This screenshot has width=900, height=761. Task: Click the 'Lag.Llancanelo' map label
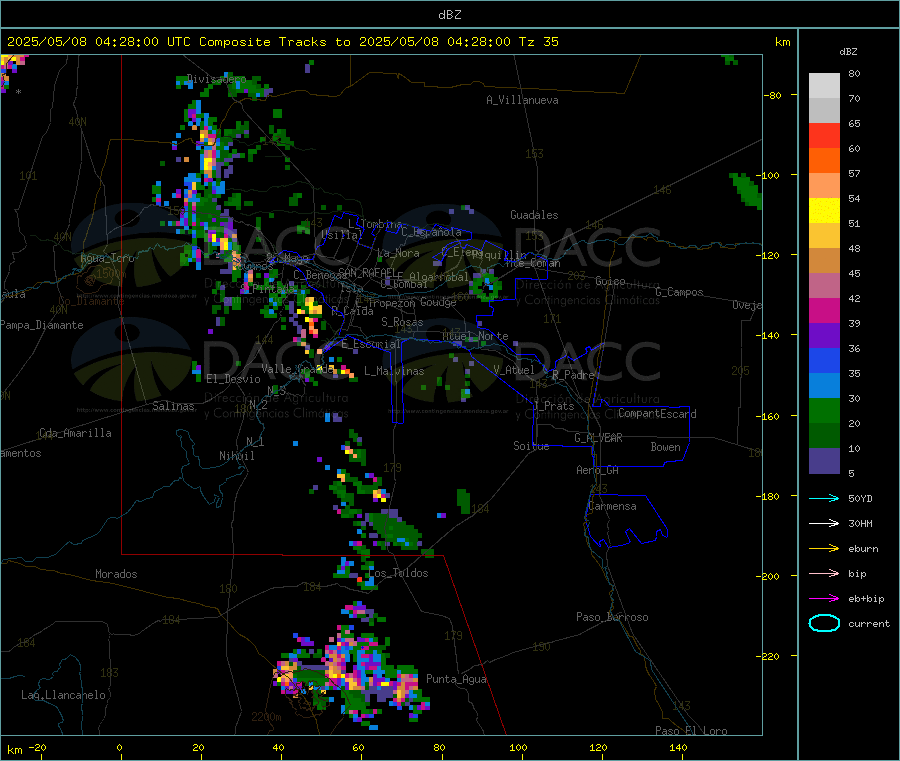pos(63,695)
